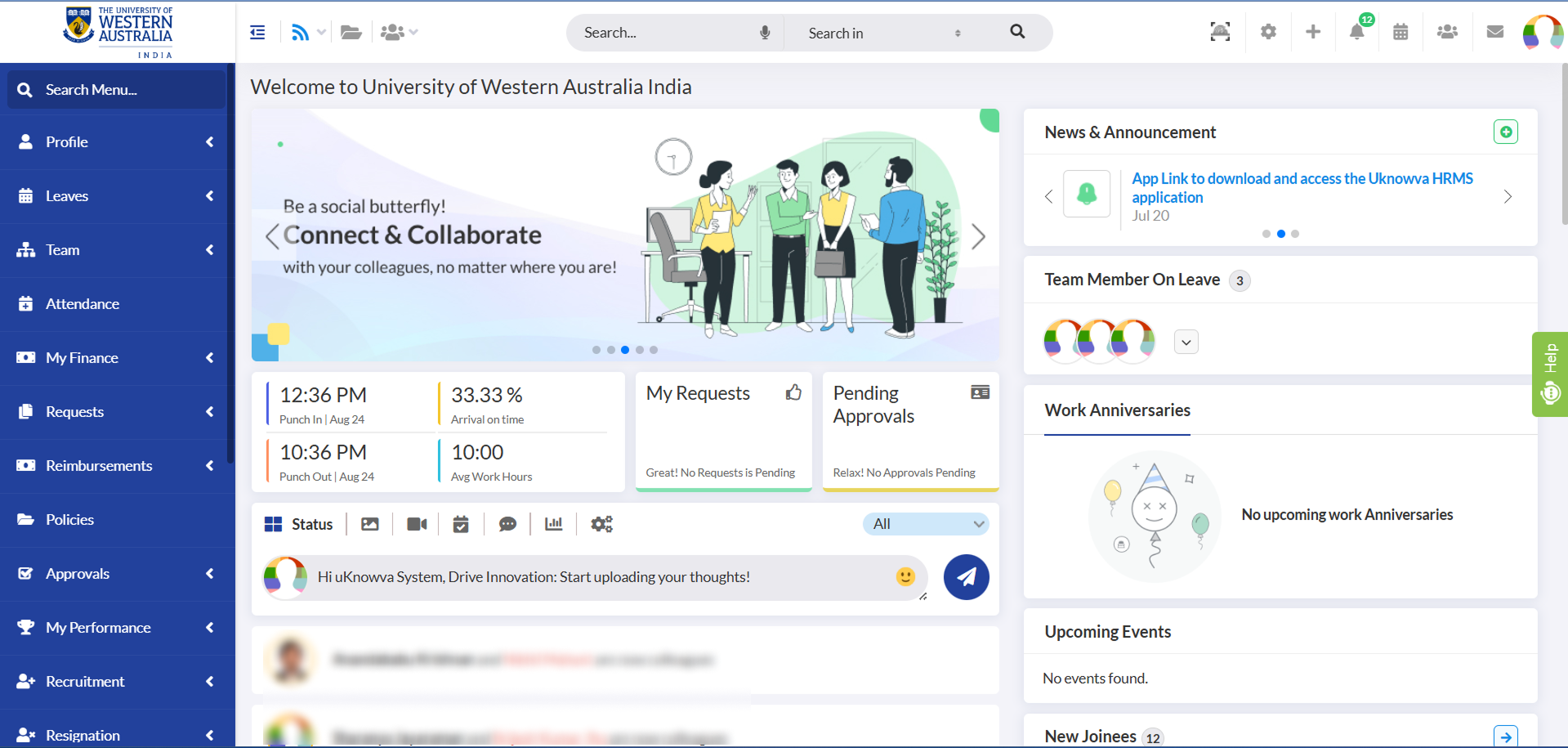
Task: Expand Team Member On Leave list chevron
Action: point(1186,342)
